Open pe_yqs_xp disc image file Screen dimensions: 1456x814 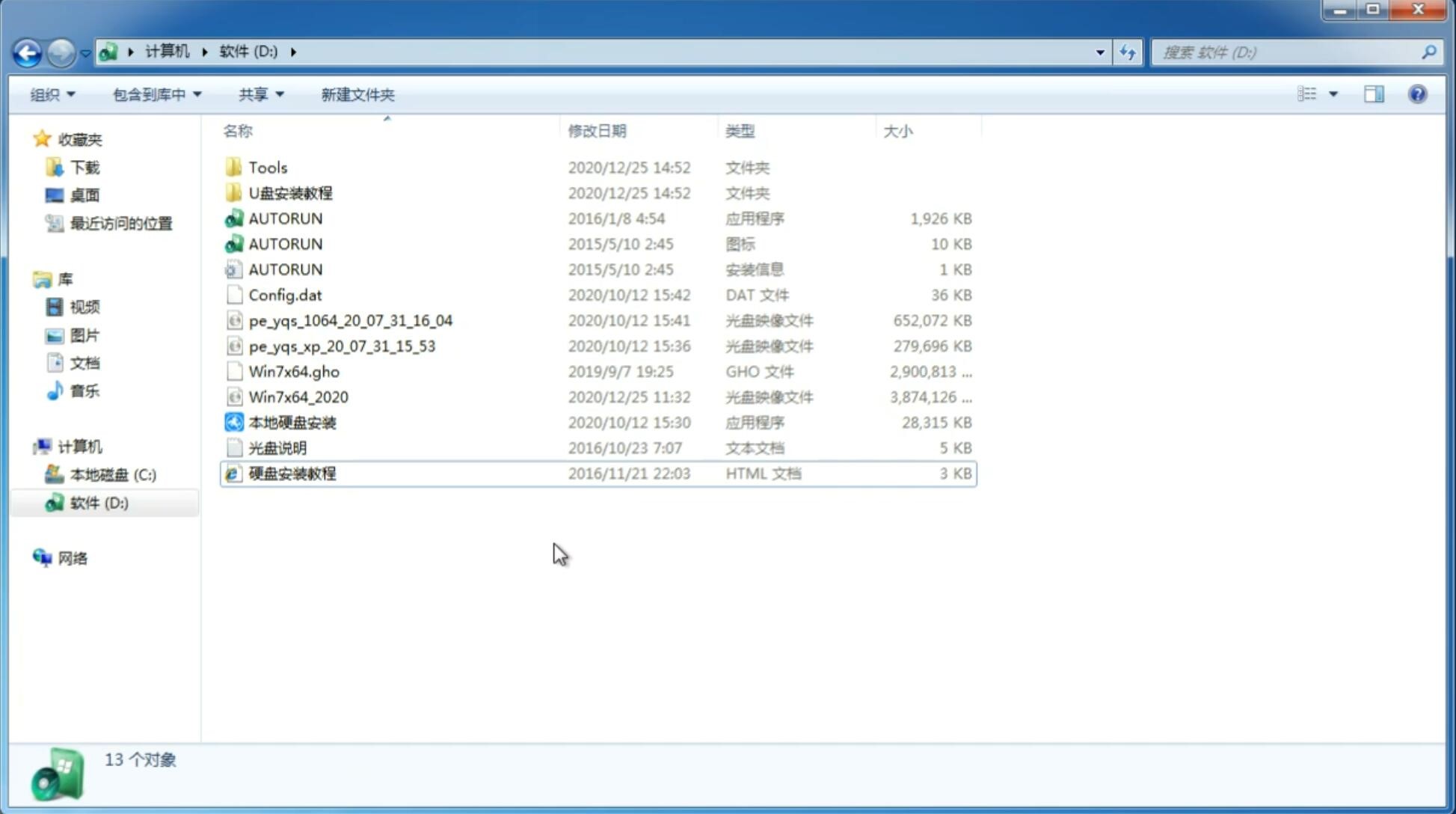[342, 345]
